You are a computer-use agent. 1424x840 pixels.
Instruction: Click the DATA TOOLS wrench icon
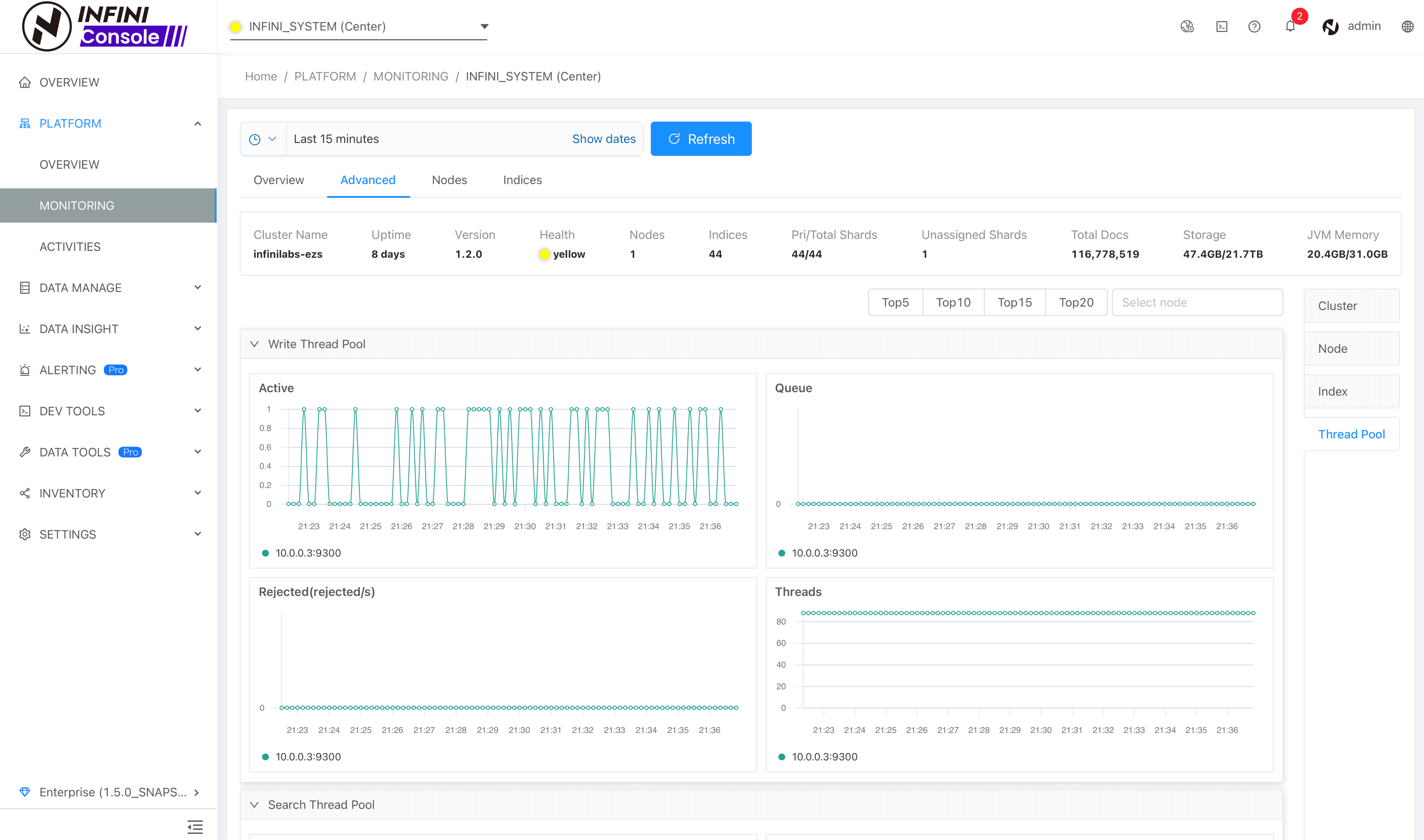[x=24, y=452]
